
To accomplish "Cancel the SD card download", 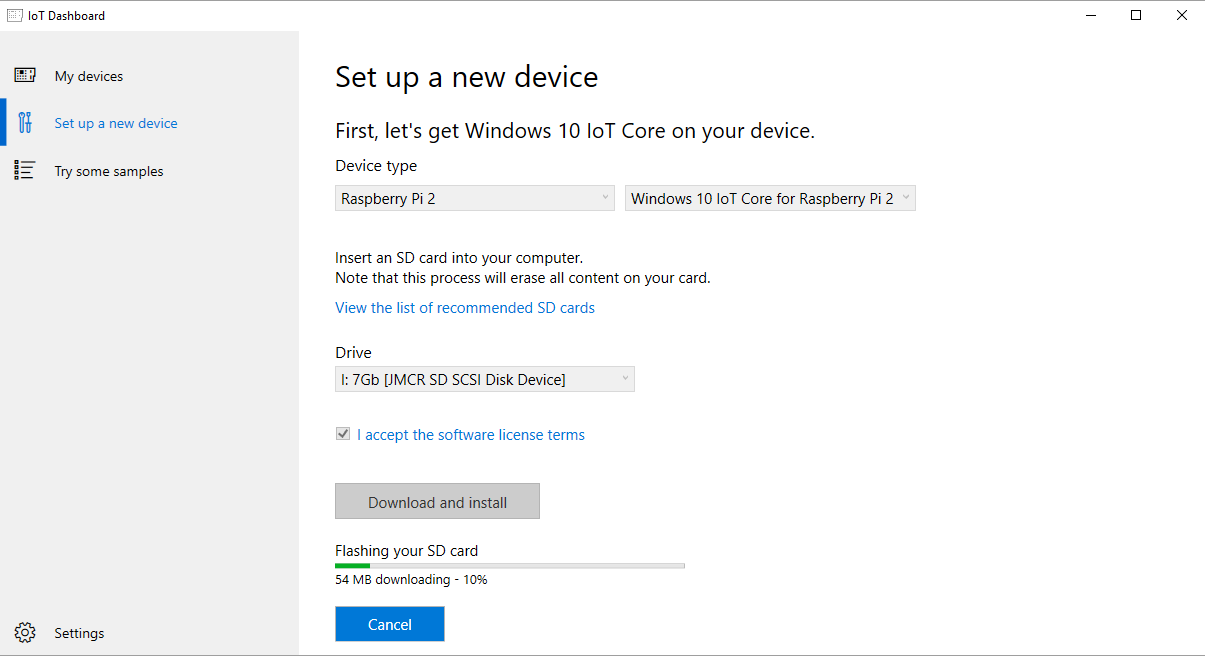I will click(389, 623).
